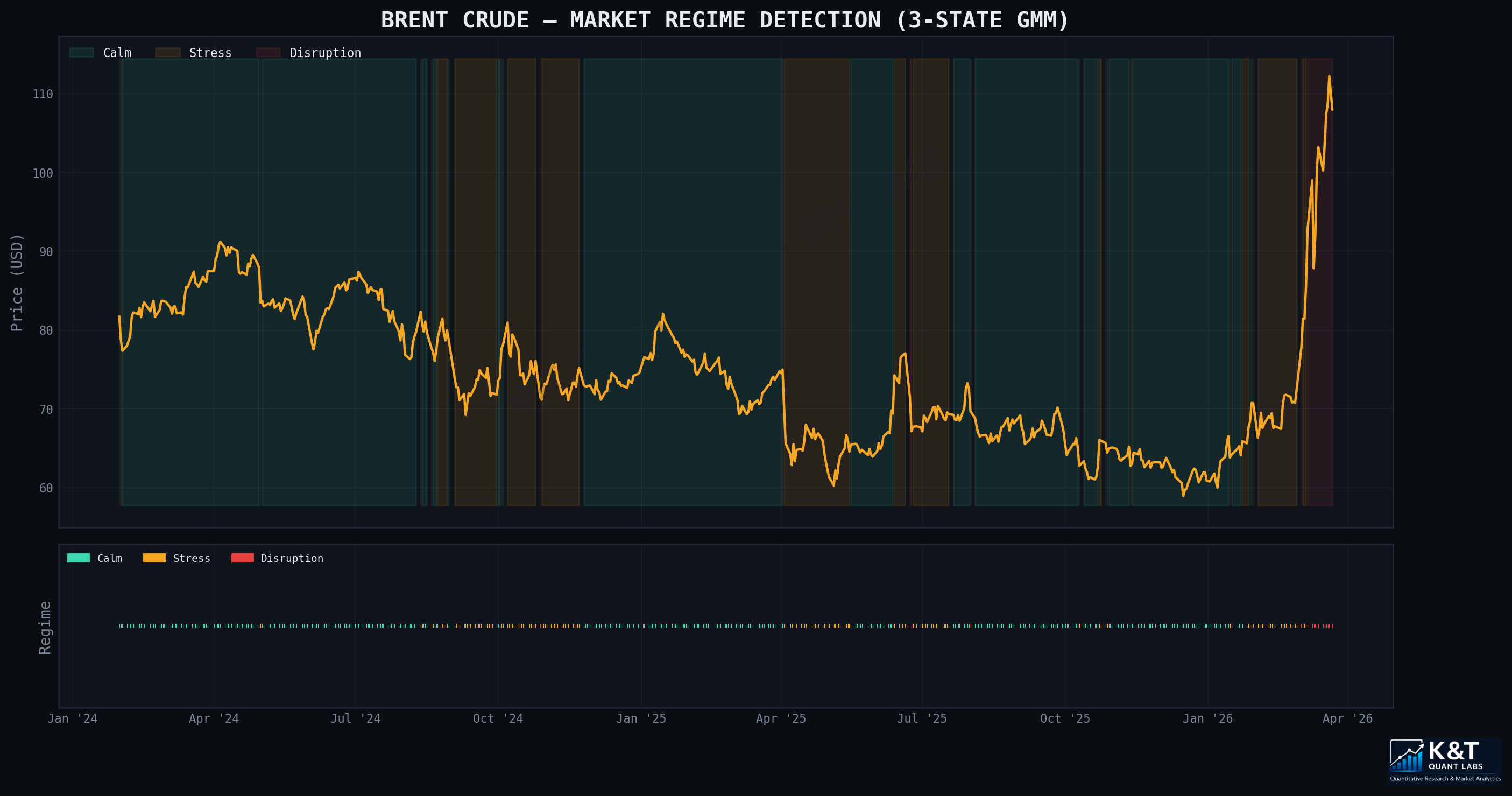This screenshot has width=1512, height=796.
Task: Click the Calm text in the top legend
Action: tap(117, 53)
